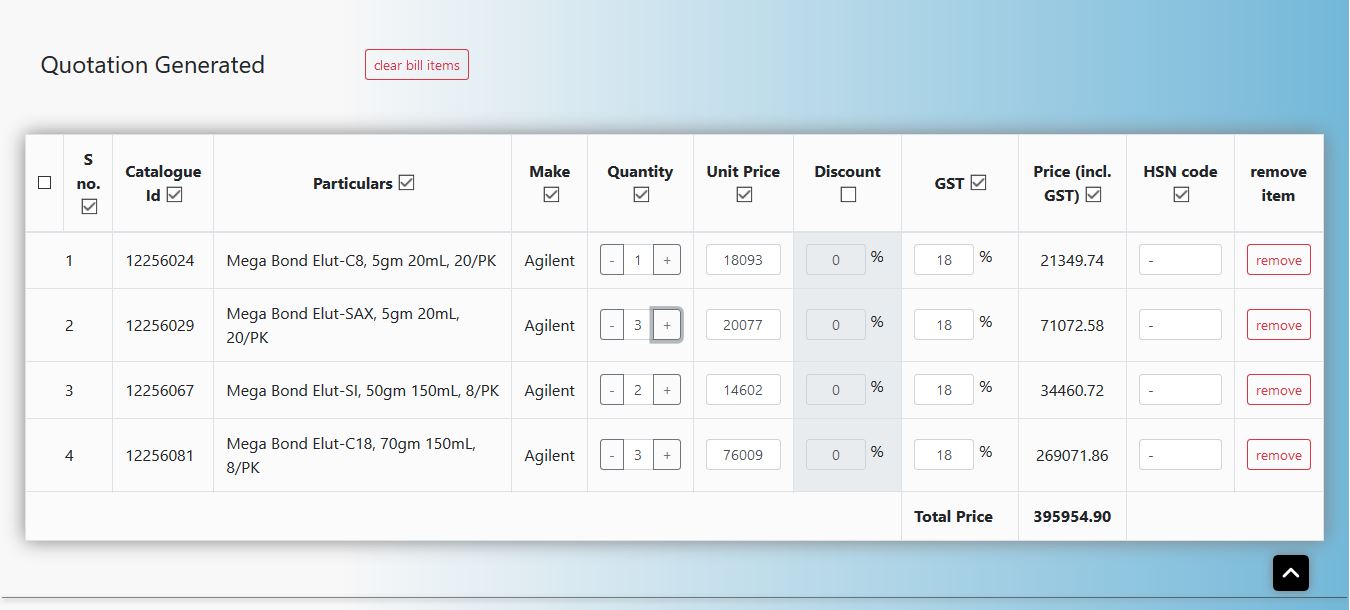Remove item 12256024 from the quotation

[x=1278, y=260]
